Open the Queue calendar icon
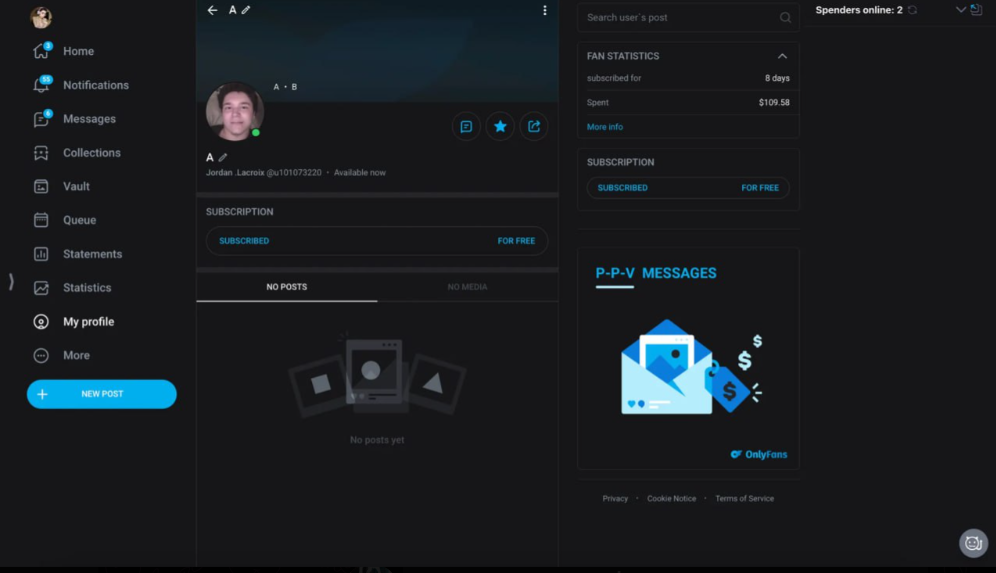The image size is (996, 573). pyautogui.click(x=41, y=220)
